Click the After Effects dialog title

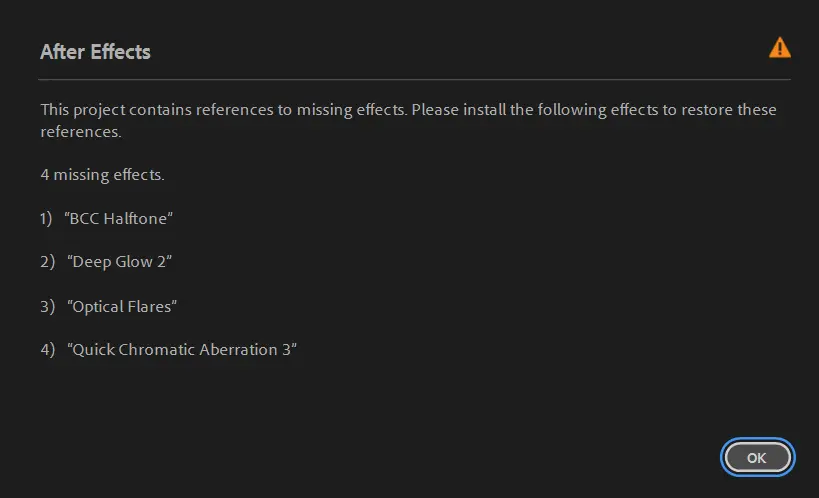click(95, 52)
